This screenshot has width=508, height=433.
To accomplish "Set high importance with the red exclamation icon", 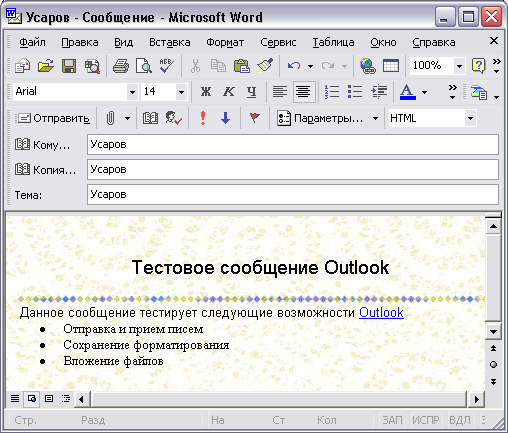I will point(203,118).
